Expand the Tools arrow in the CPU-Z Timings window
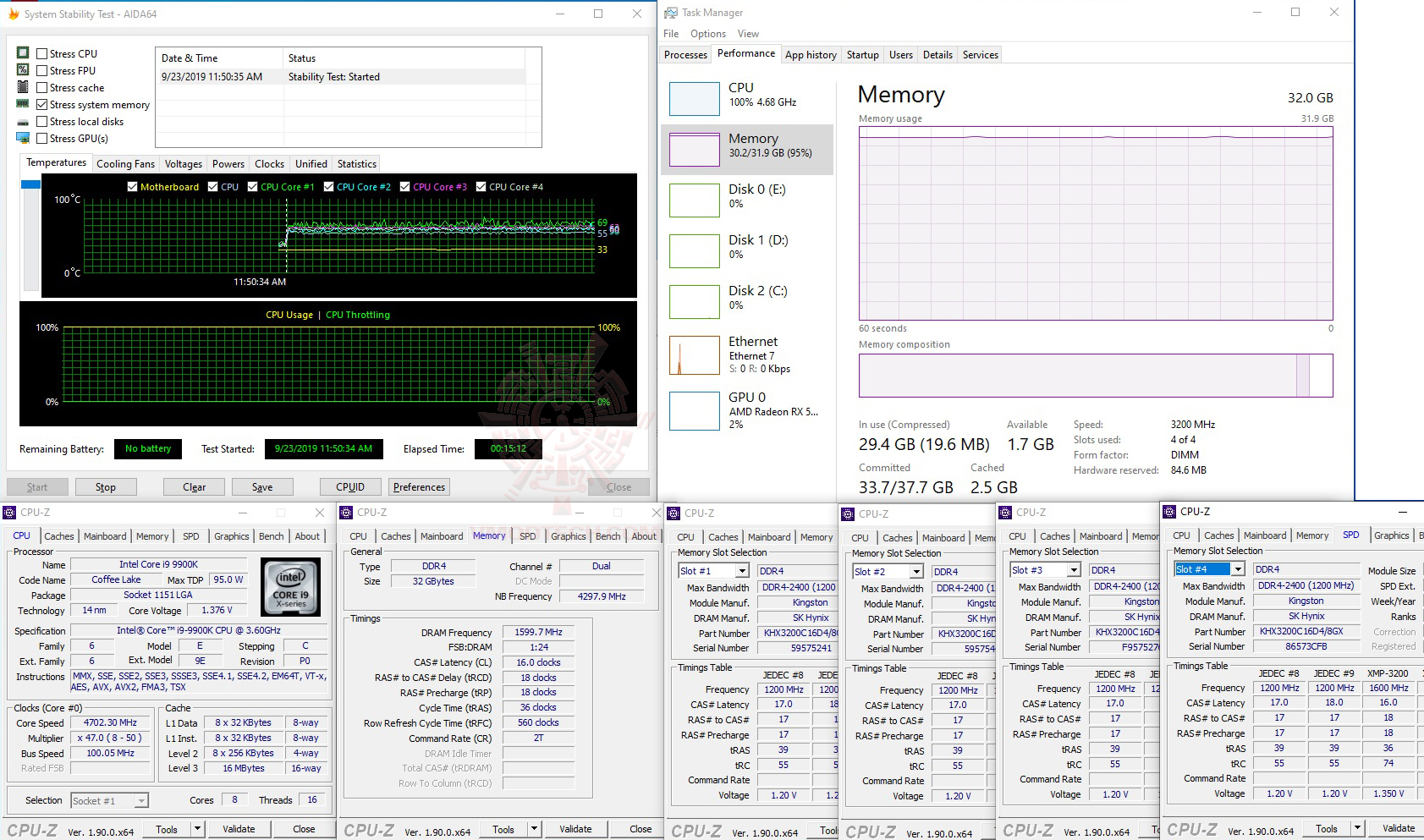1424x840 pixels. (534, 829)
